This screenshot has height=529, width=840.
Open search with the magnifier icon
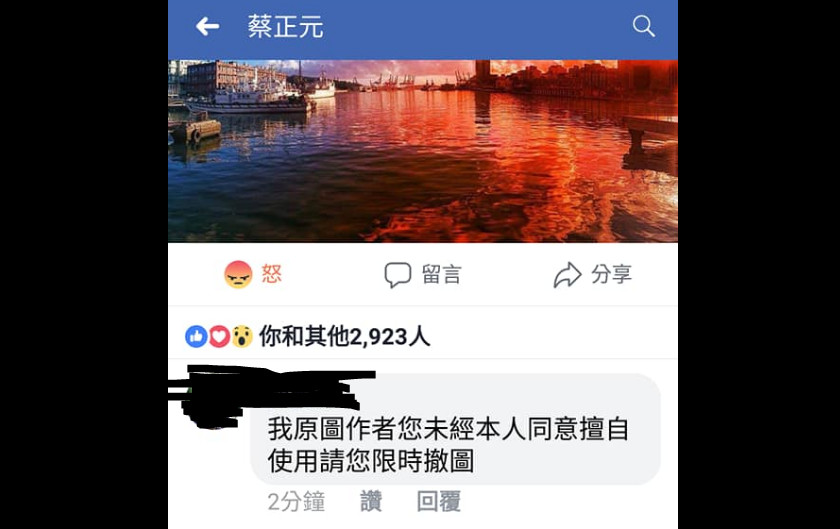click(643, 26)
